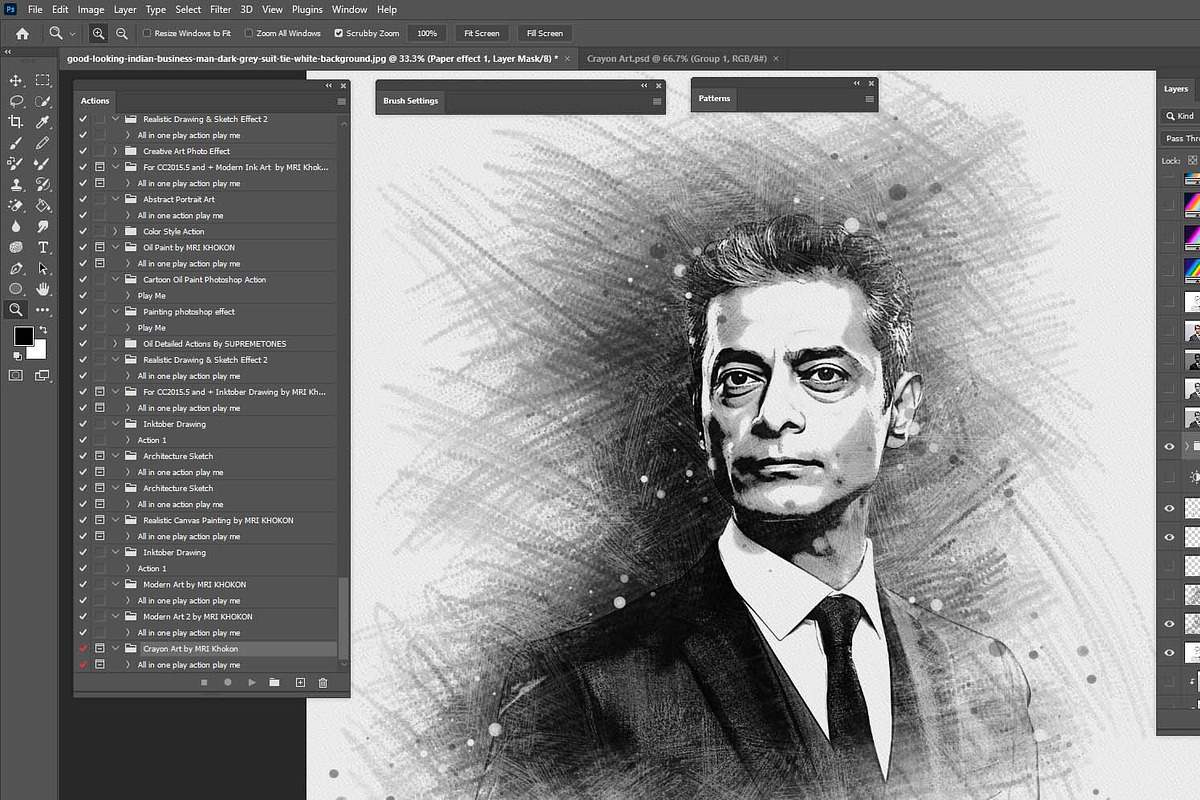Click the Fit Screen button

481,33
